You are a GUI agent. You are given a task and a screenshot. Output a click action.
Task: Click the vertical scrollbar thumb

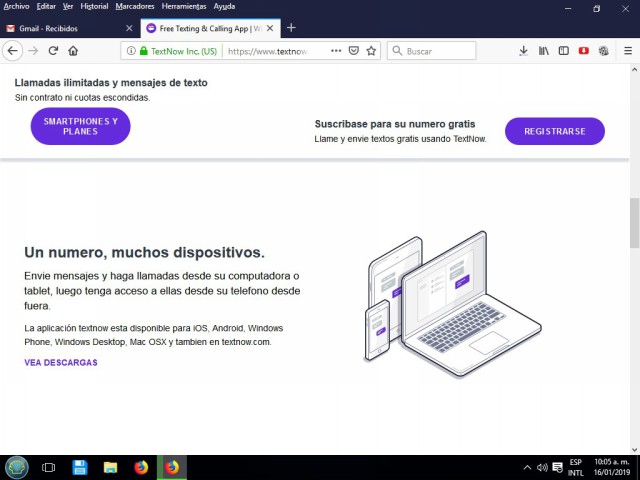tap(634, 223)
